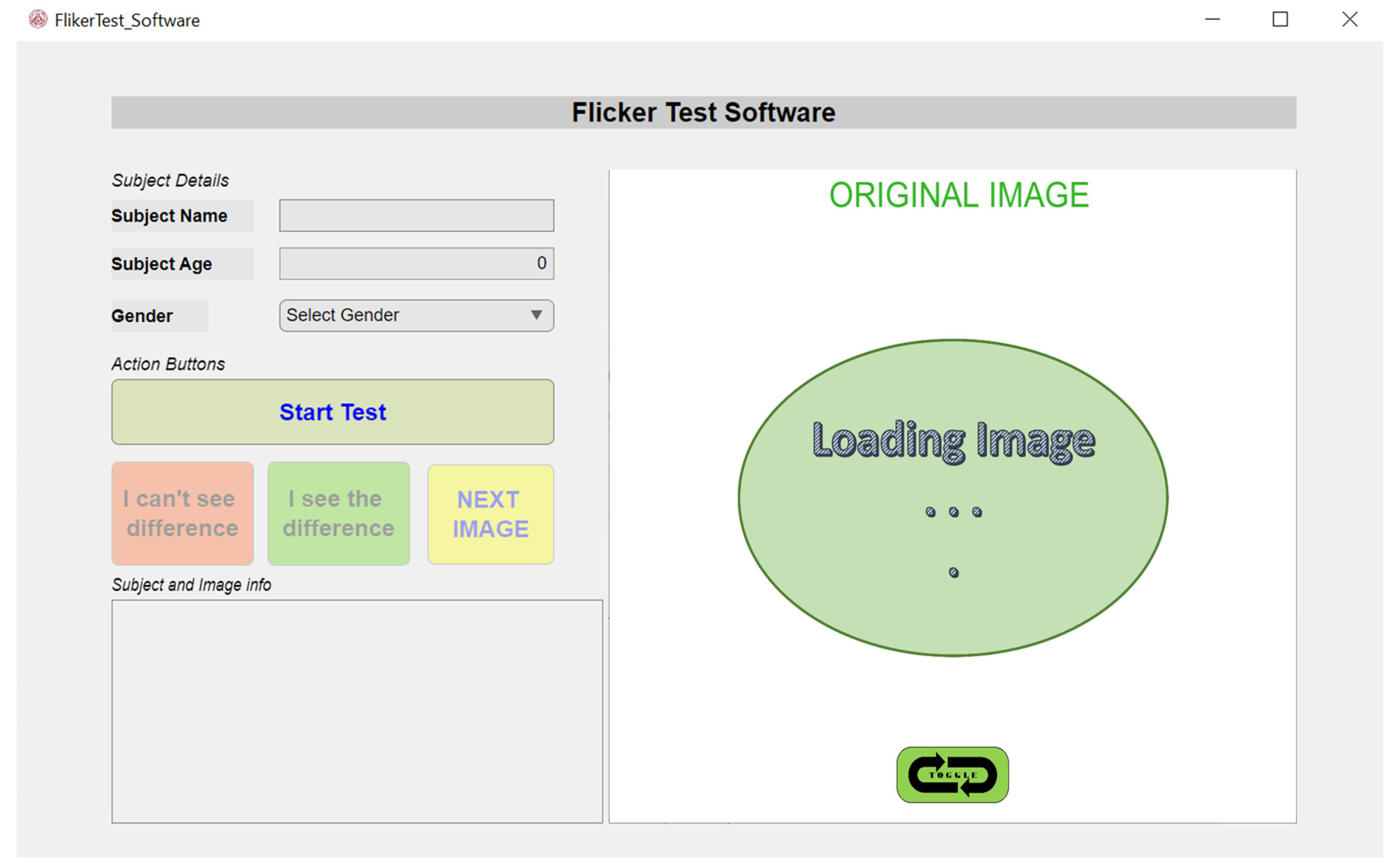Focus the Subject Name input field
1400x867 pixels.
click(416, 216)
